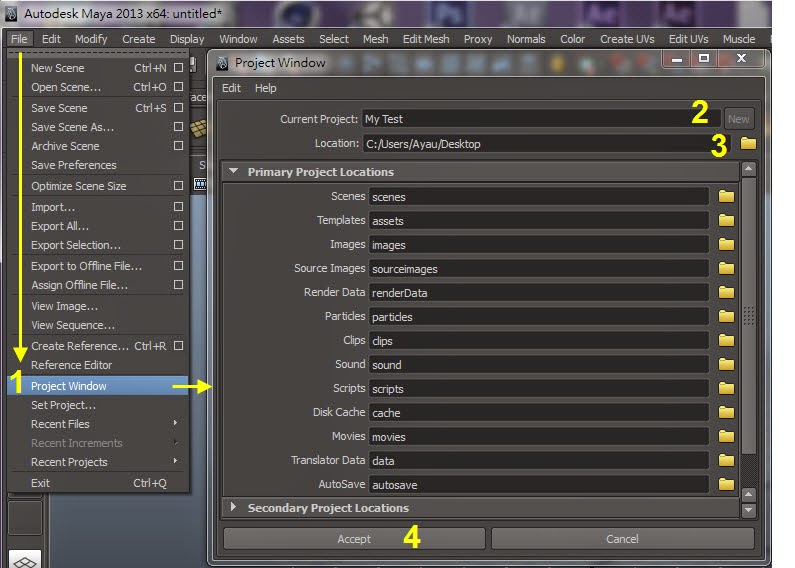
Task: Open the Modify menu
Action: pos(91,39)
